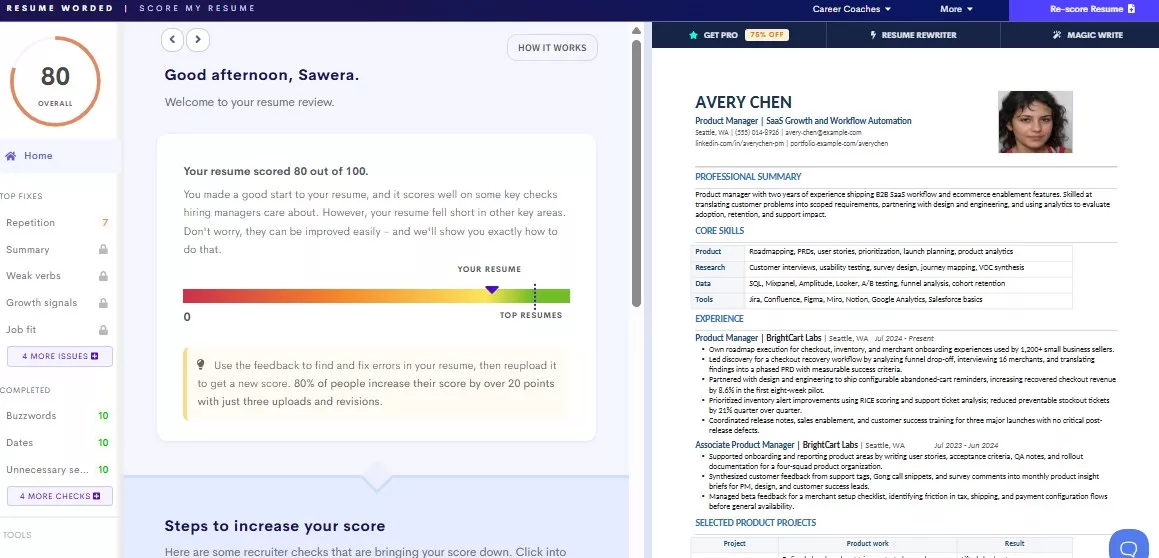
Task: Go to next section arrow
Action: pos(197,39)
